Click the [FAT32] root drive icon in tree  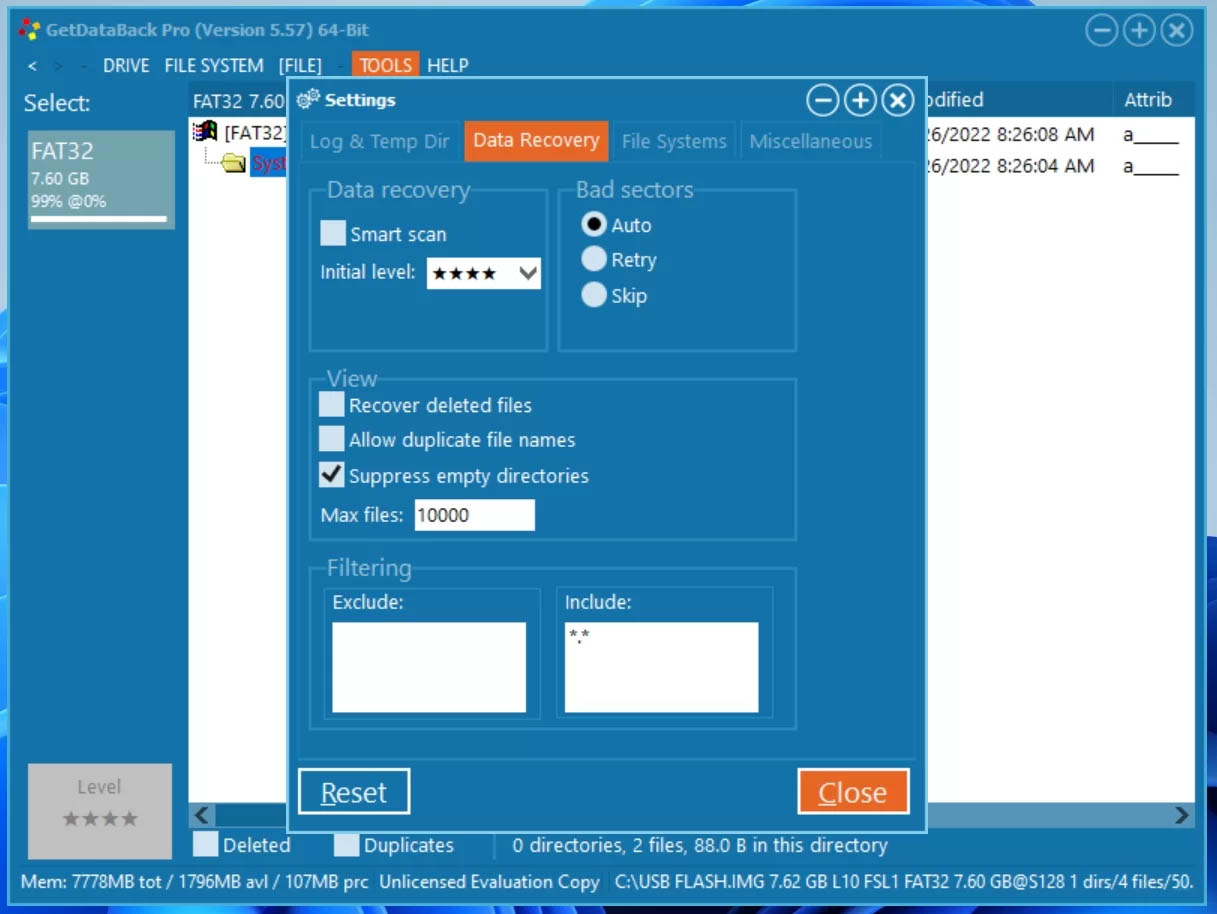pyautogui.click(x=206, y=132)
